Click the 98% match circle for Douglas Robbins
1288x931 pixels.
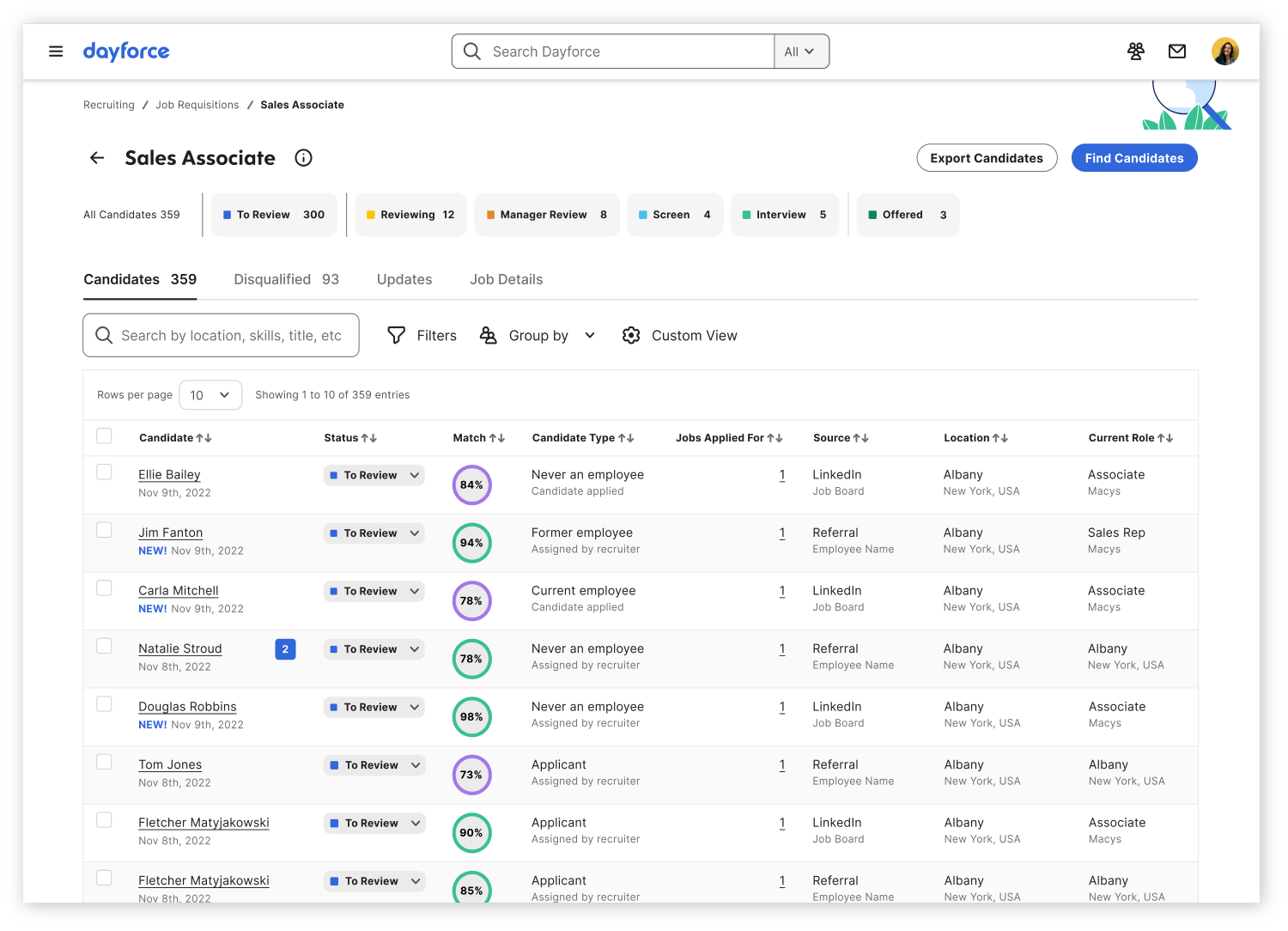[471, 717]
